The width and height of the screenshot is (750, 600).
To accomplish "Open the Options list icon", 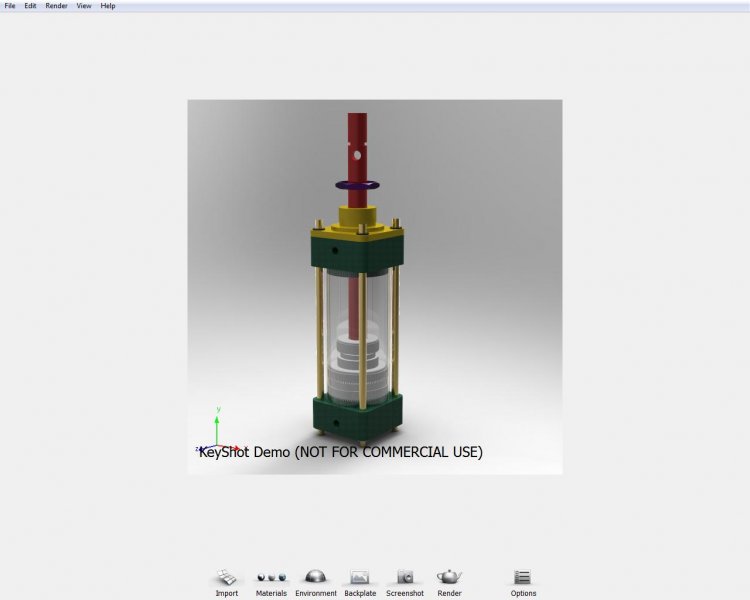I will pyautogui.click(x=522, y=577).
